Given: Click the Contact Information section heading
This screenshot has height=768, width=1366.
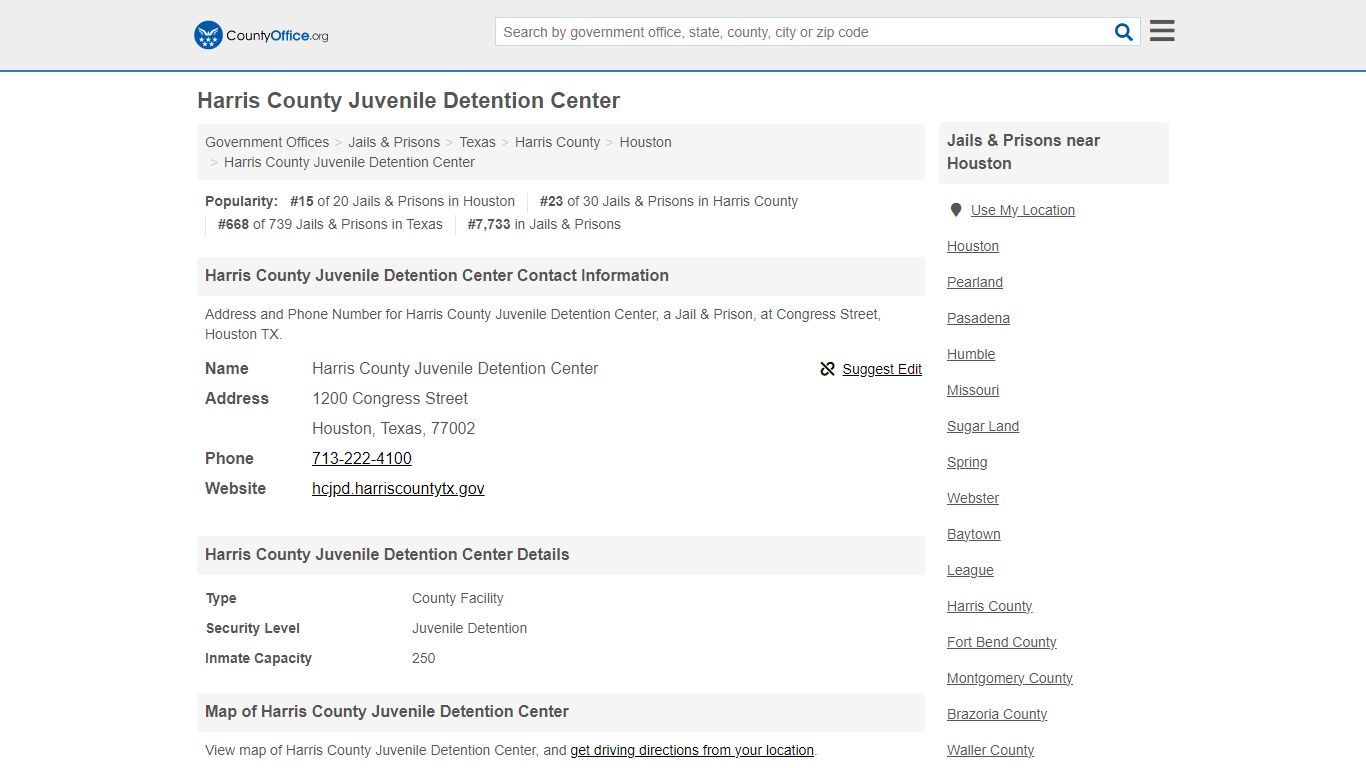Looking at the screenshot, I should (437, 275).
